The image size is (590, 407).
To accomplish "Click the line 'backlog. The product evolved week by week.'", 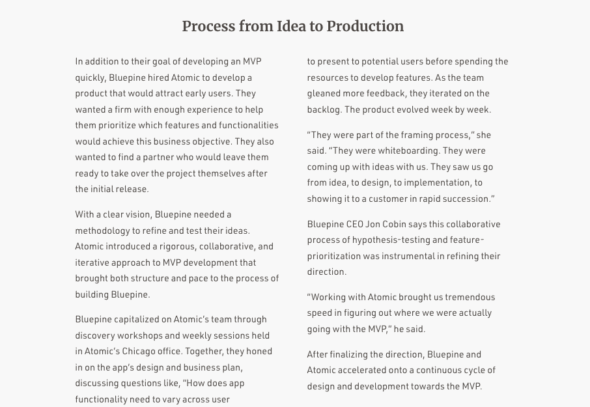I will click(x=399, y=110).
